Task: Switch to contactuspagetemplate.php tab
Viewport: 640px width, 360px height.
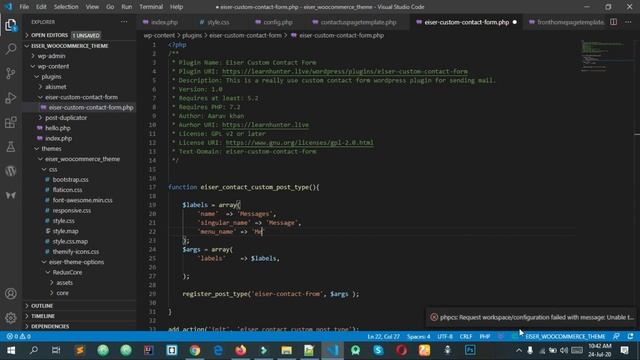Action: tap(358, 22)
